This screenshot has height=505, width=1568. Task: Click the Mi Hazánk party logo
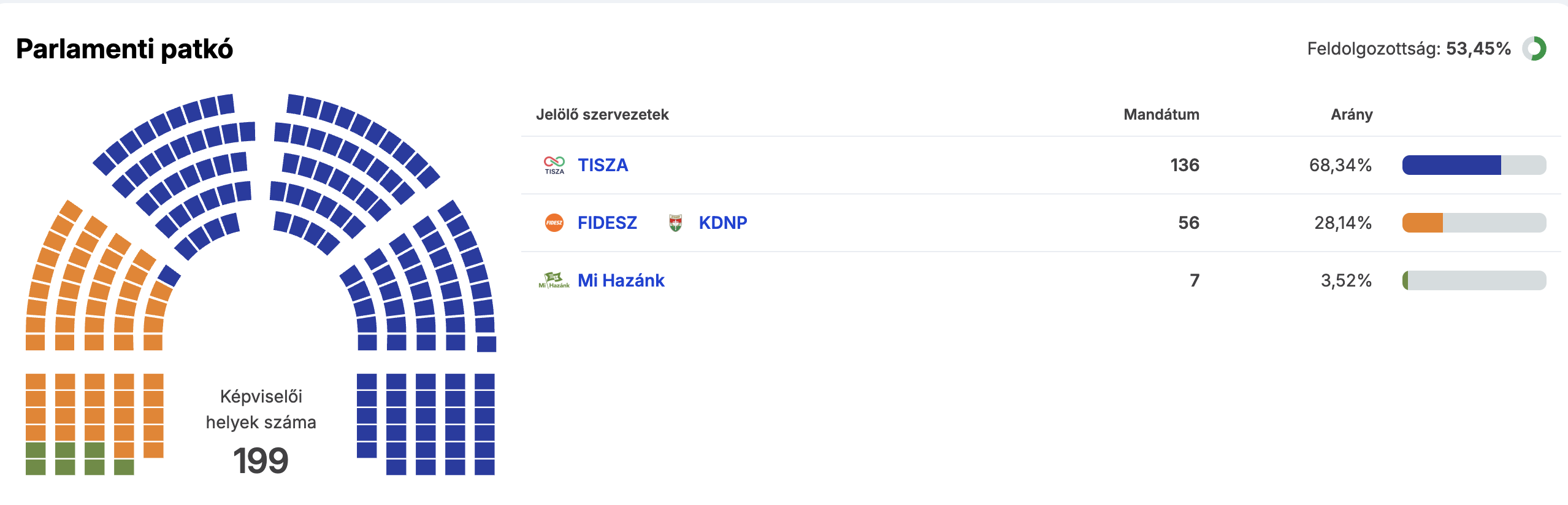coord(554,280)
